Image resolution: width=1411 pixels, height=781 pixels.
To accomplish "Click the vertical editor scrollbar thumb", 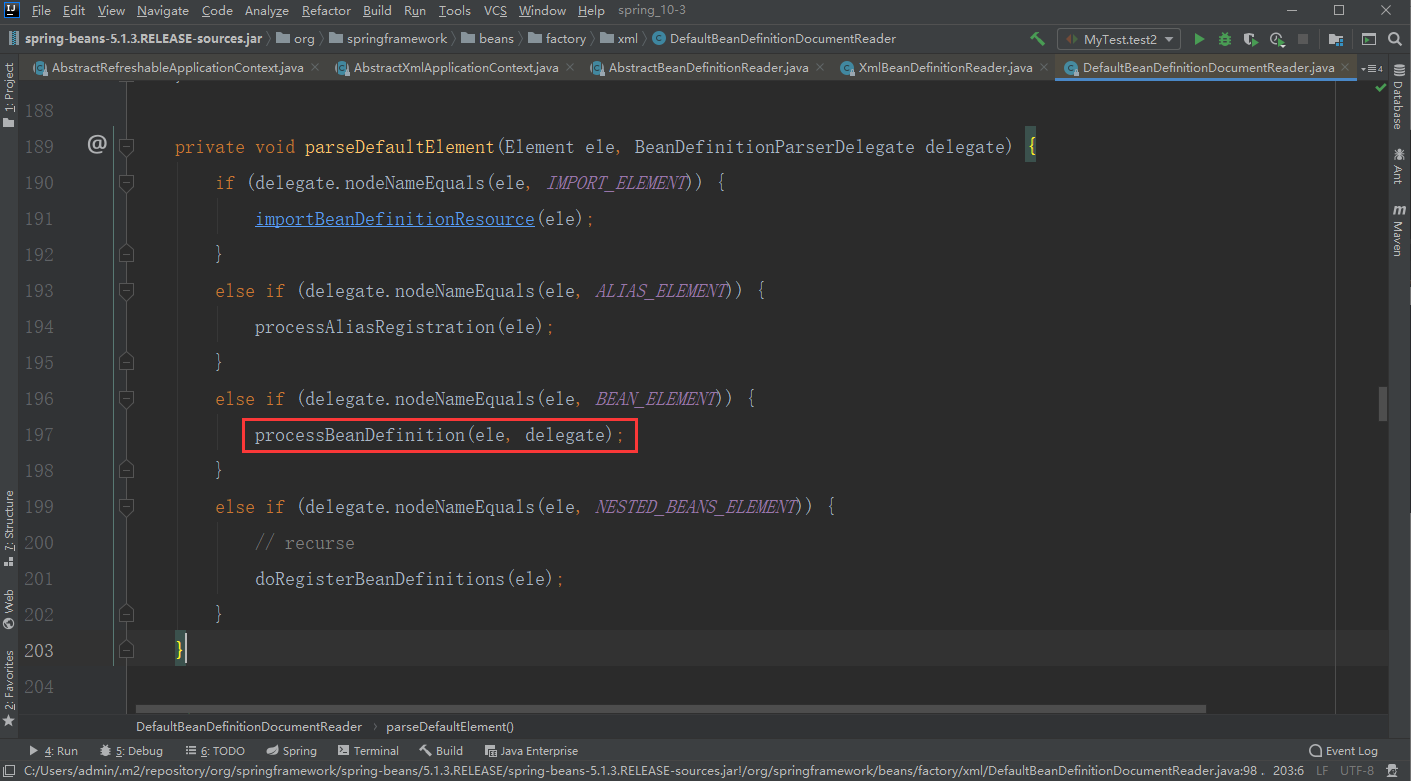I will (1383, 404).
